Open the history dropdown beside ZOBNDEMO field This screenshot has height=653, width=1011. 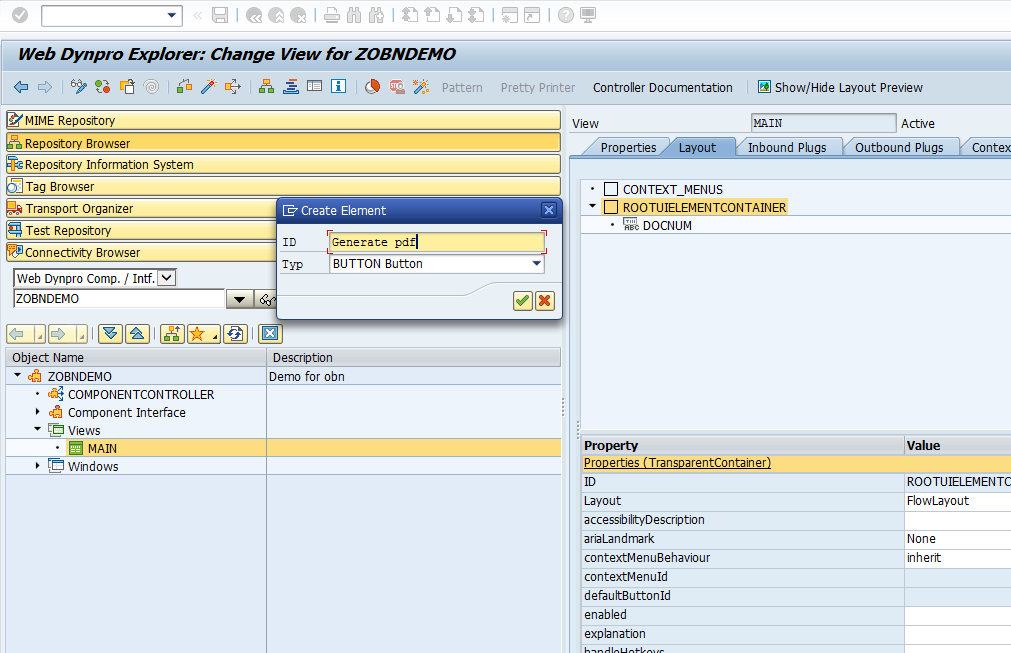coord(239,299)
